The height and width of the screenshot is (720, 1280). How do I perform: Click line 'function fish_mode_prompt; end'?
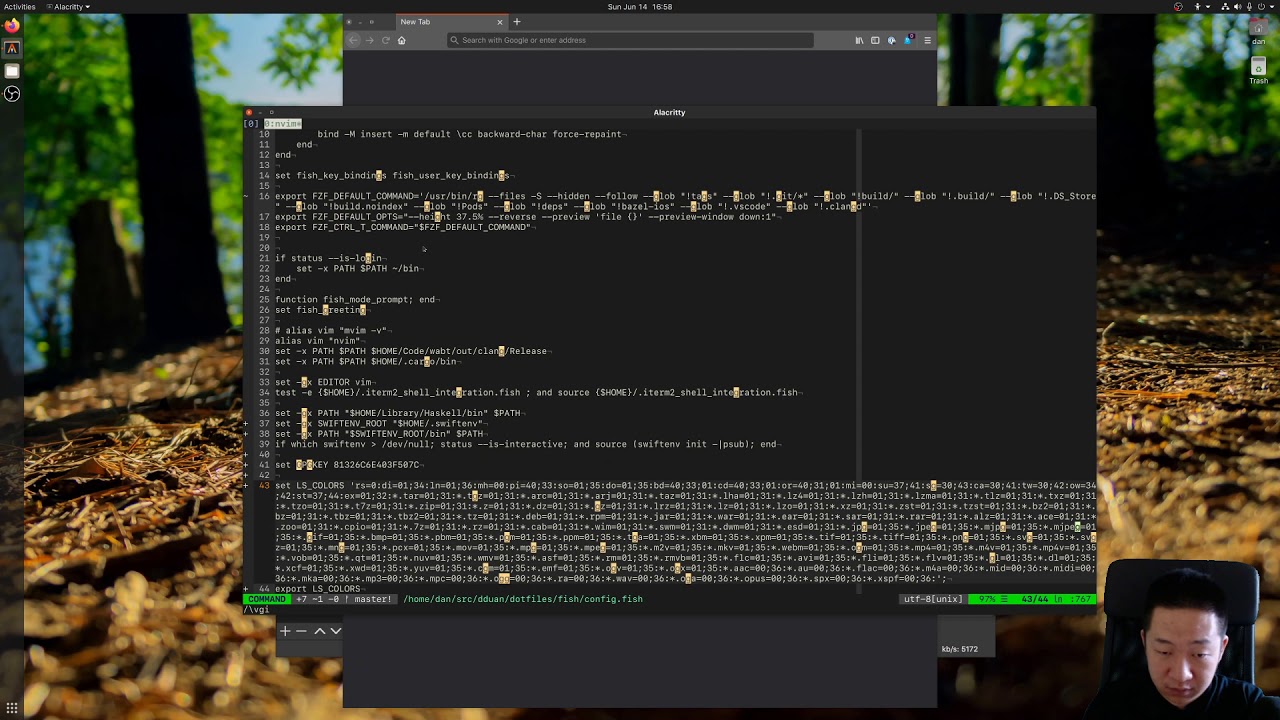click(x=355, y=299)
